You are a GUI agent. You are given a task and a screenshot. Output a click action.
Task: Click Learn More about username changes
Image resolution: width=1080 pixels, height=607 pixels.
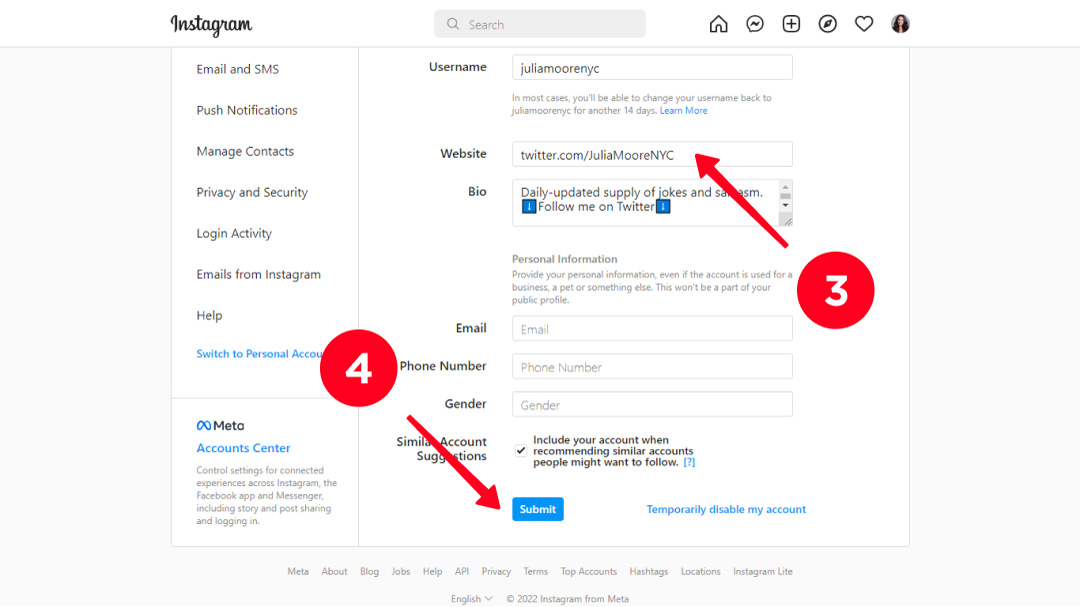click(683, 110)
